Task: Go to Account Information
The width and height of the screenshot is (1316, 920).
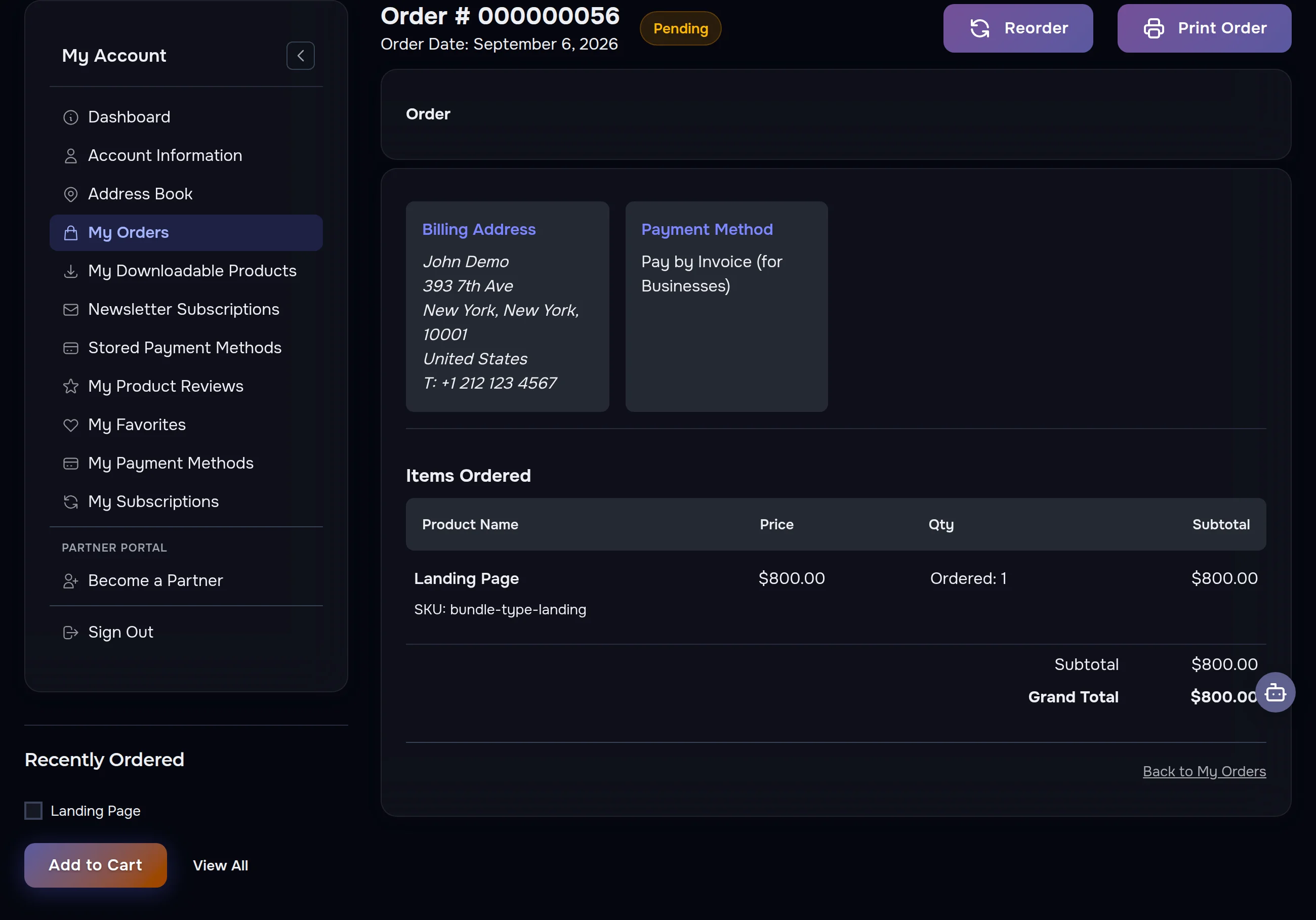Action: (x=186, y=155)
